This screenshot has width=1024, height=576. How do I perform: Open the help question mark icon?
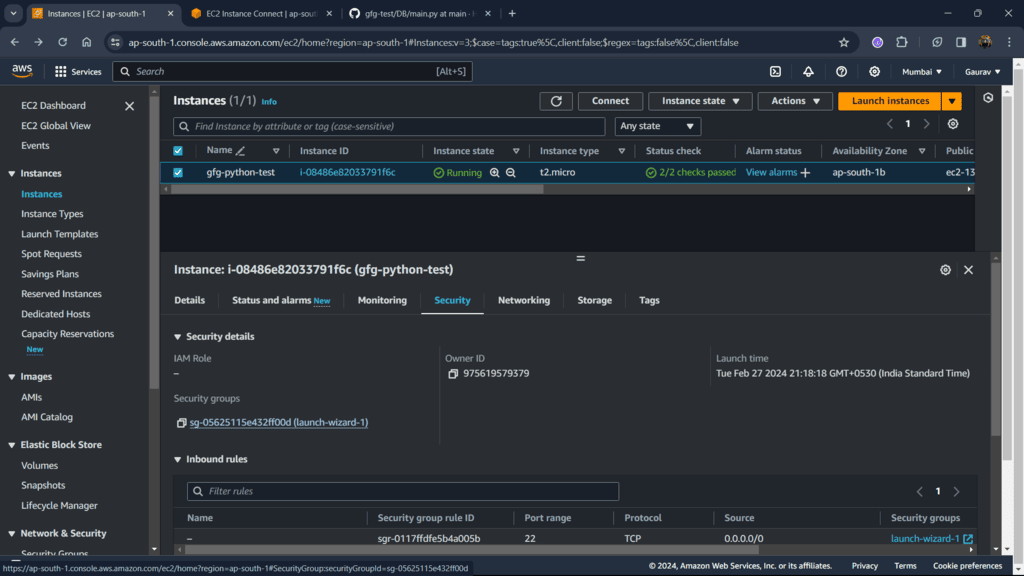click(x=841, y=72)
